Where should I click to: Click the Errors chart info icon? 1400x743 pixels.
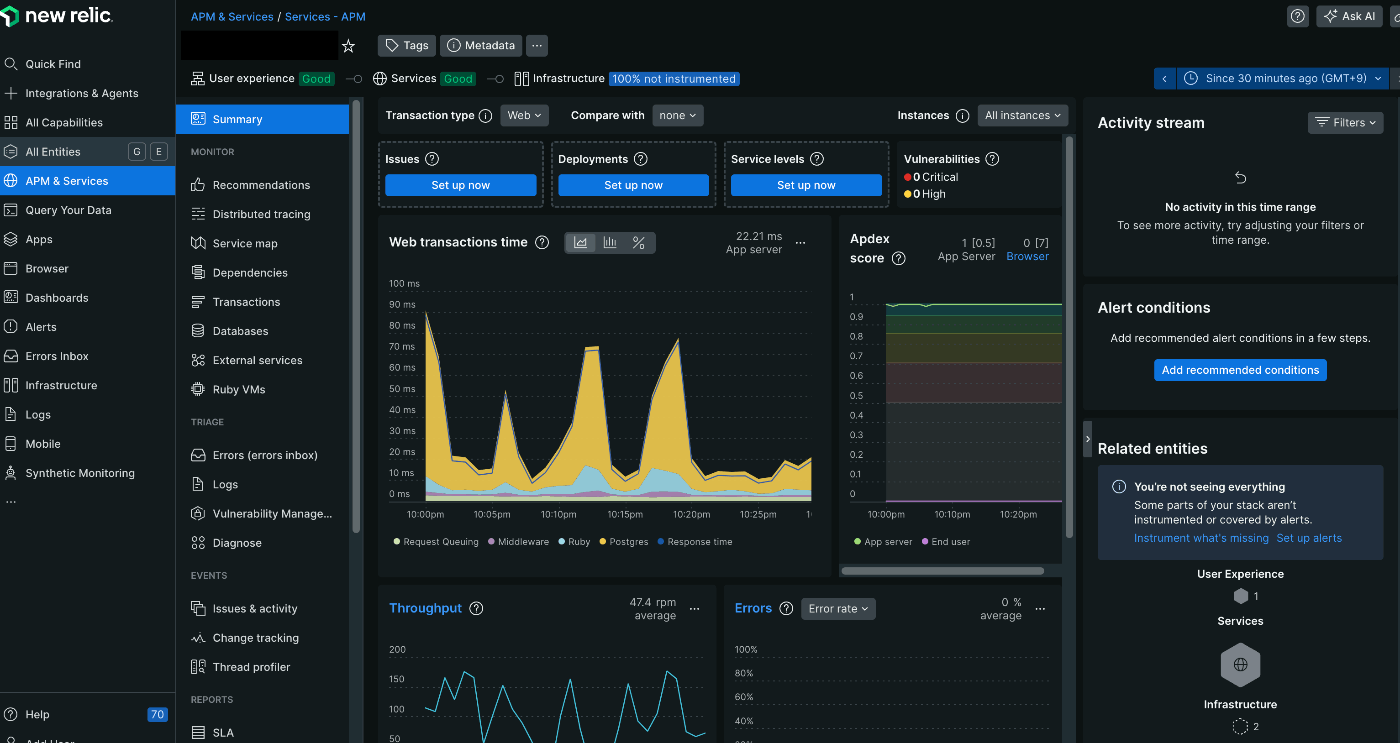(x=786, y=608)
